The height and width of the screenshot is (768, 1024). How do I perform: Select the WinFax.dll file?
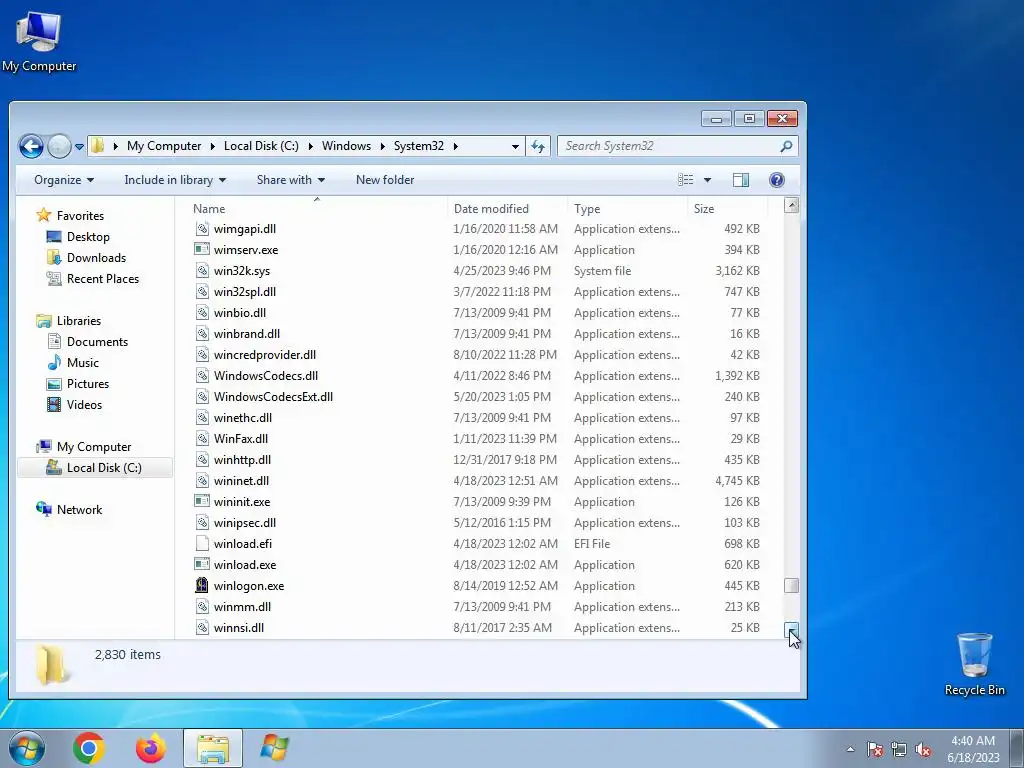240,439
